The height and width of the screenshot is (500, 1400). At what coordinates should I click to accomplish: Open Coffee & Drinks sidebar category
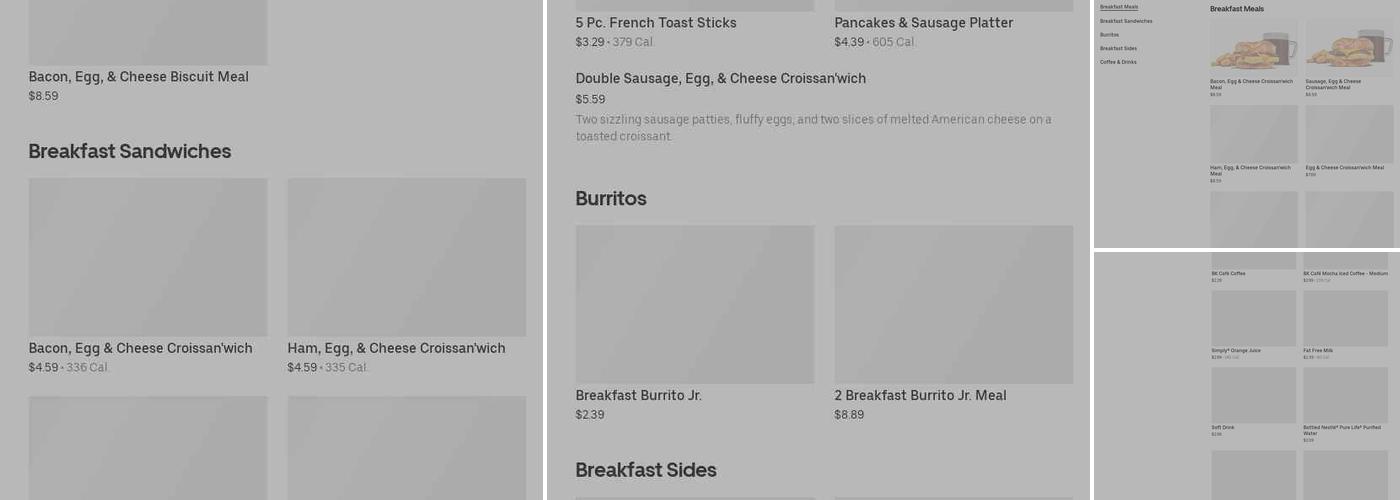coord(1118,62)
